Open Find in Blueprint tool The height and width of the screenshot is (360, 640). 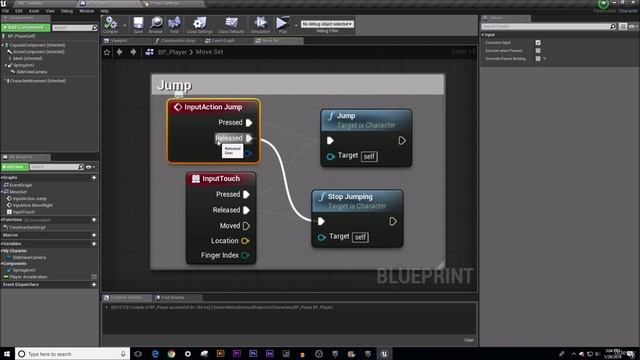(174, 24)
